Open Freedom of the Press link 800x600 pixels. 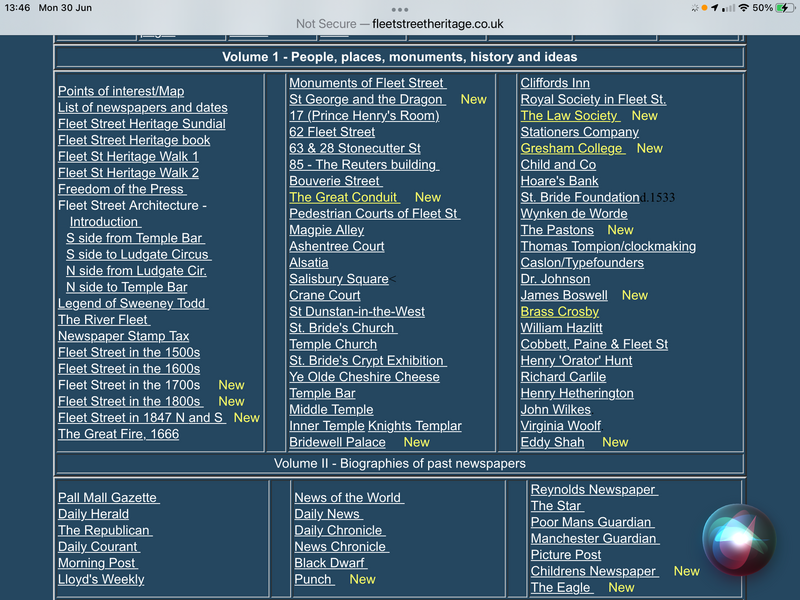[122, 189]
